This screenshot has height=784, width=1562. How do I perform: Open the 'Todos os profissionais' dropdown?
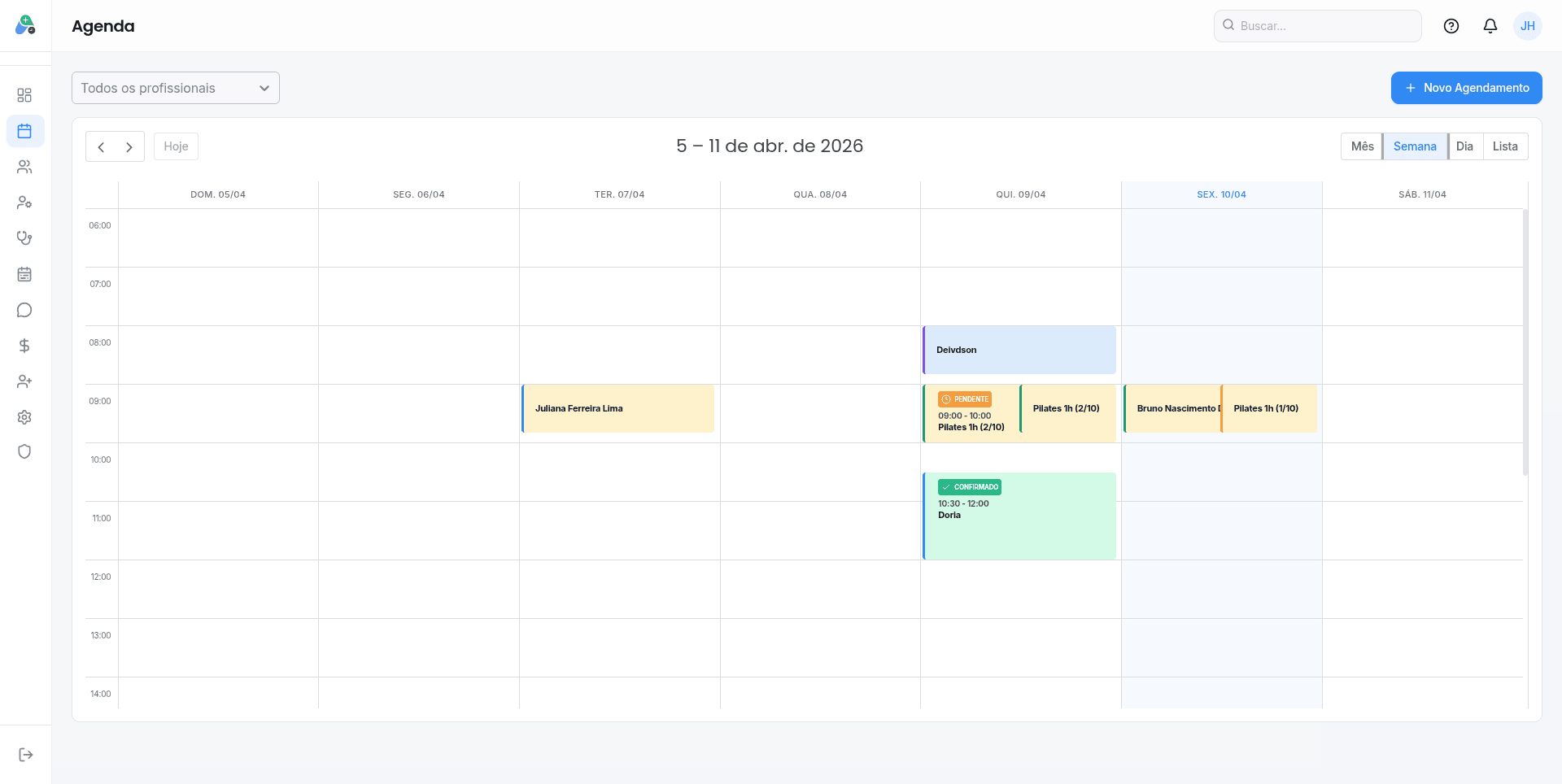pos(175,88)
